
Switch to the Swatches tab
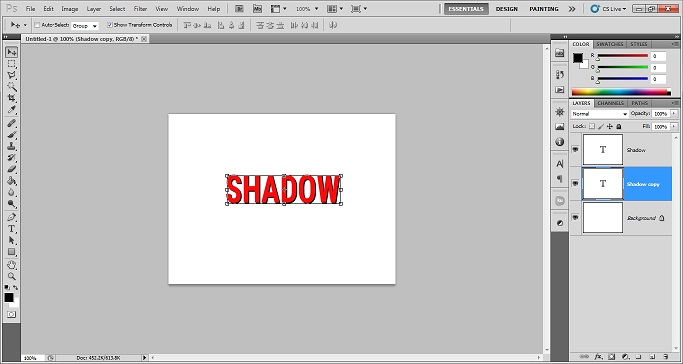coord(610,44)
